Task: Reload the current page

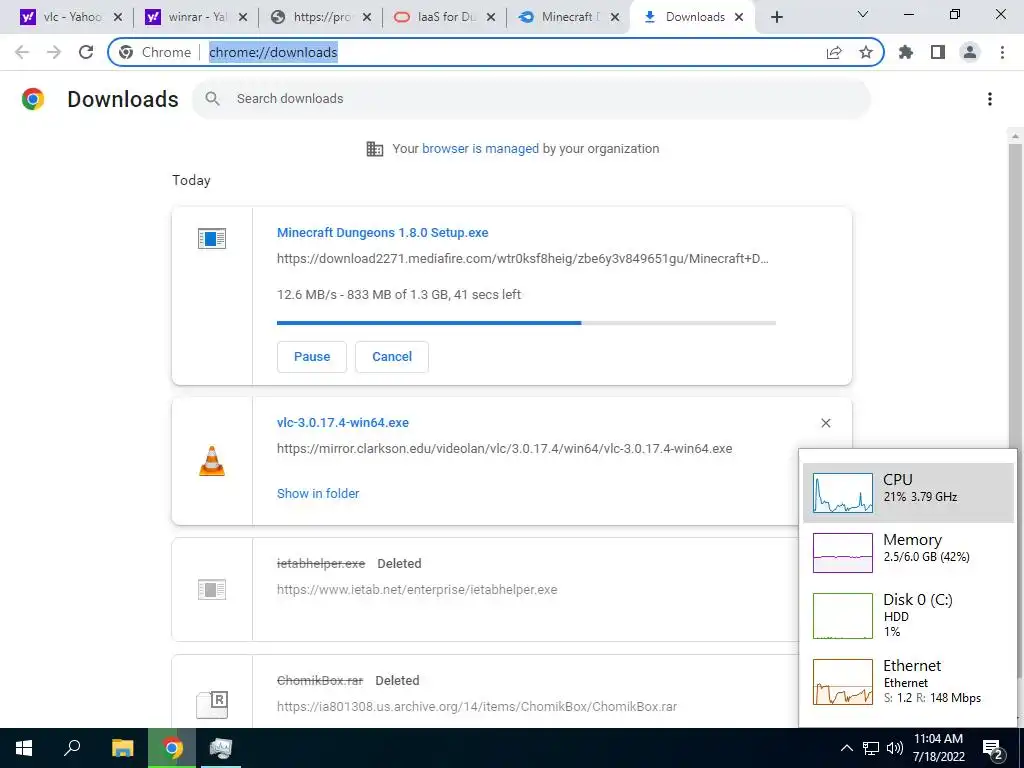Action: 86,52
